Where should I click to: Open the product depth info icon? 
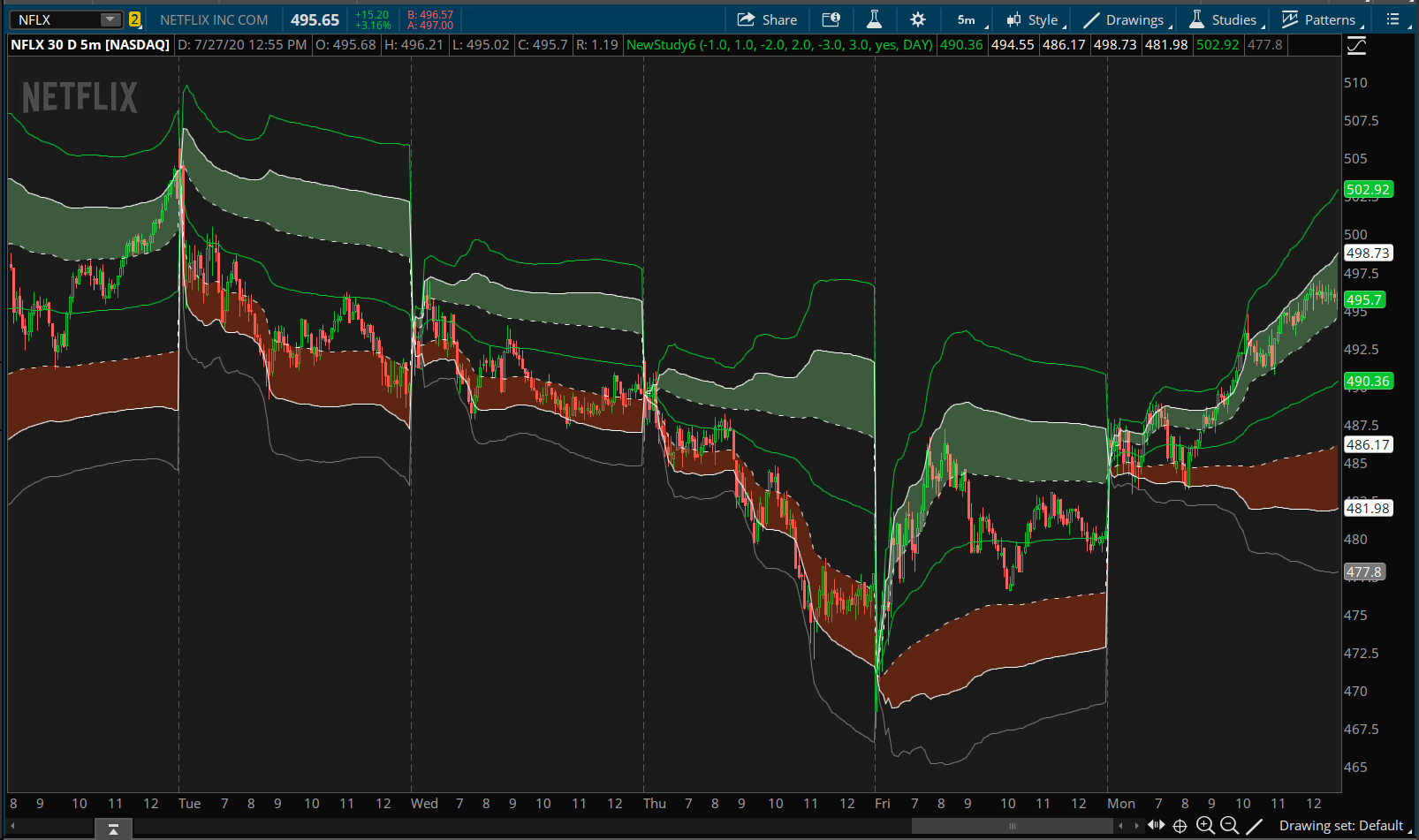click(831, 19)
